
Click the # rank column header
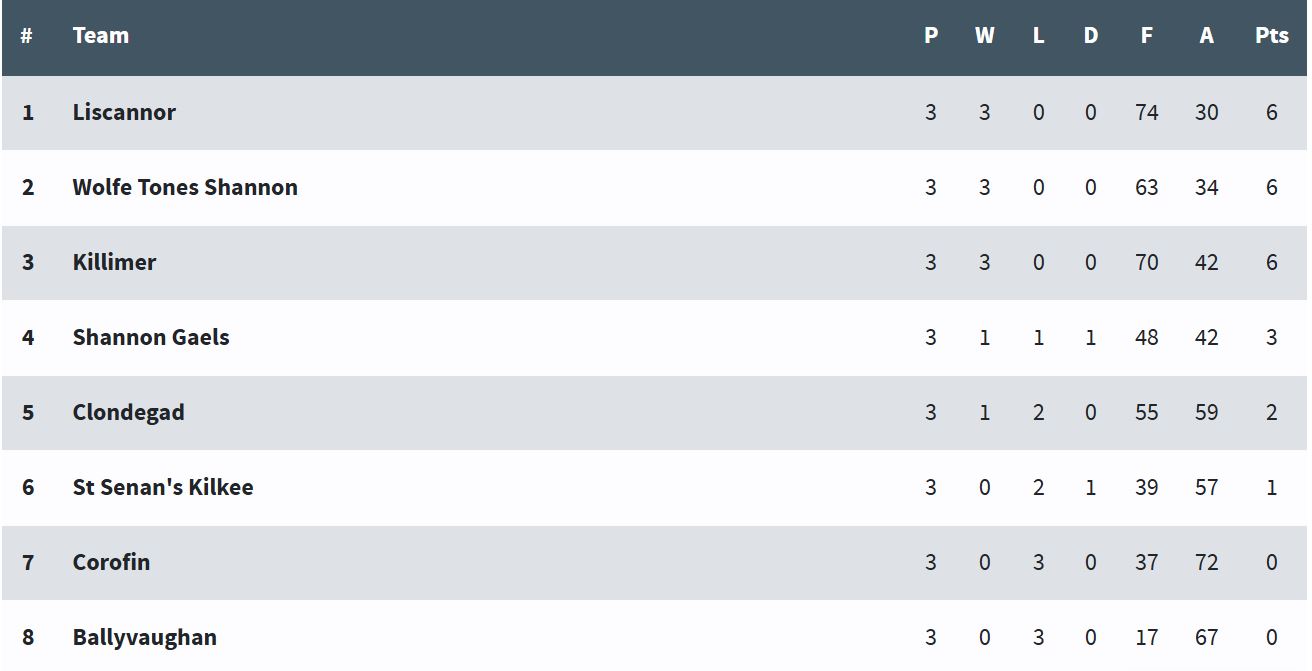[27, 36]
